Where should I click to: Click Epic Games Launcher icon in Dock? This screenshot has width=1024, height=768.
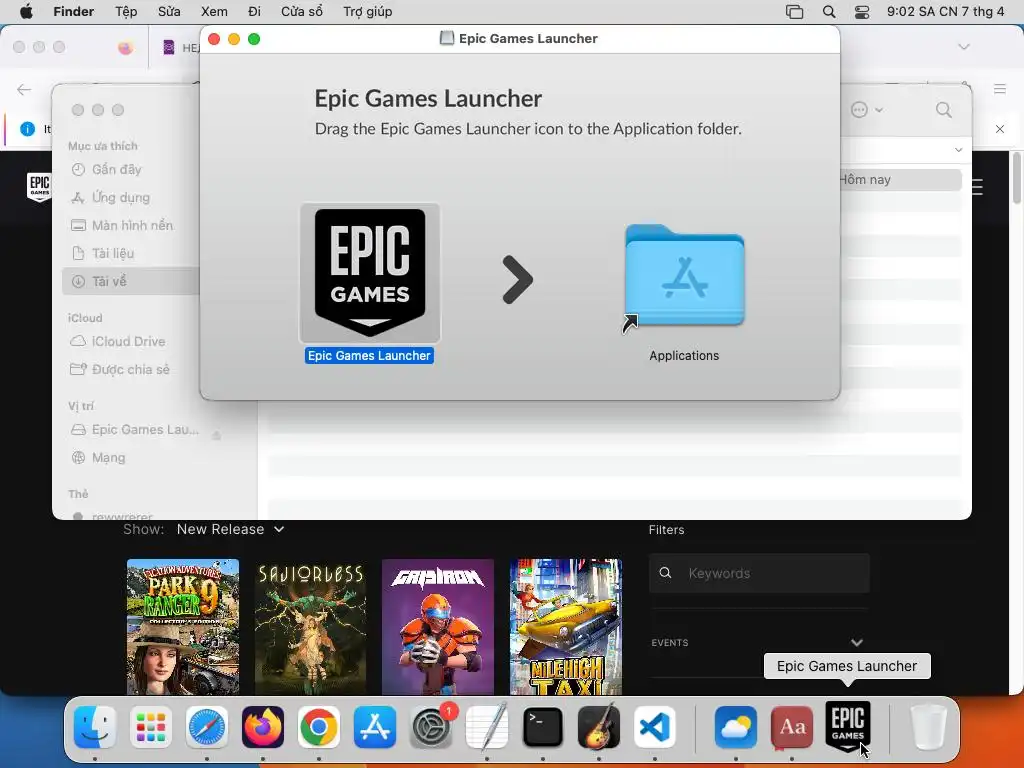tap(848, 726)
